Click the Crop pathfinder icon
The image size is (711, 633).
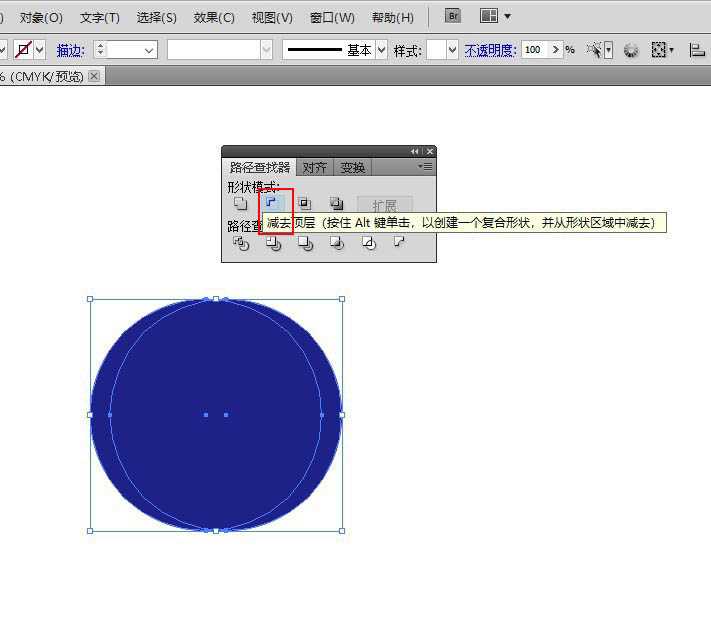[x=337, y=243]
